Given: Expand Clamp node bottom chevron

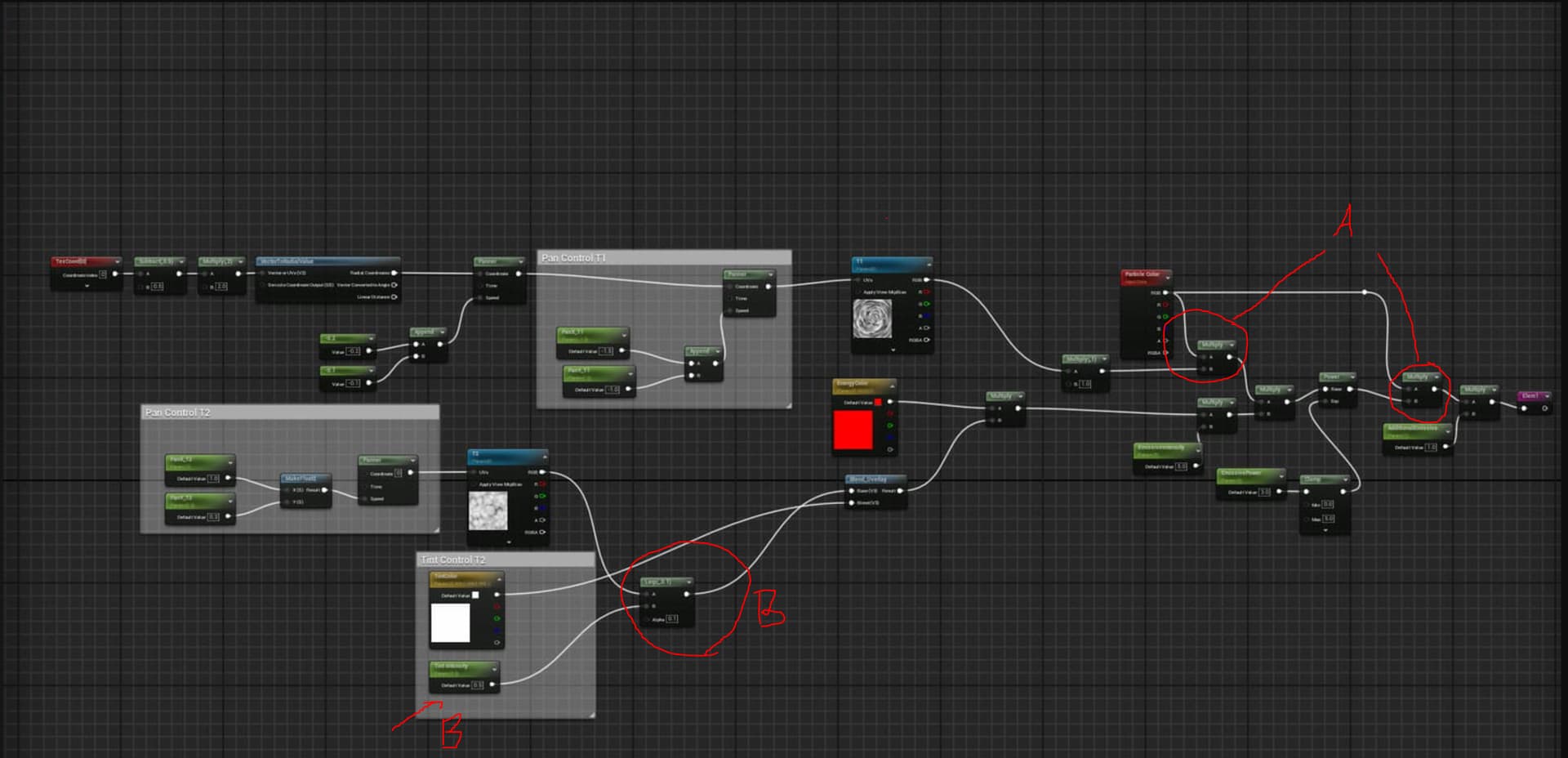Looking at the screenshot, I should pyautogui.click(x=1325, y=530).
